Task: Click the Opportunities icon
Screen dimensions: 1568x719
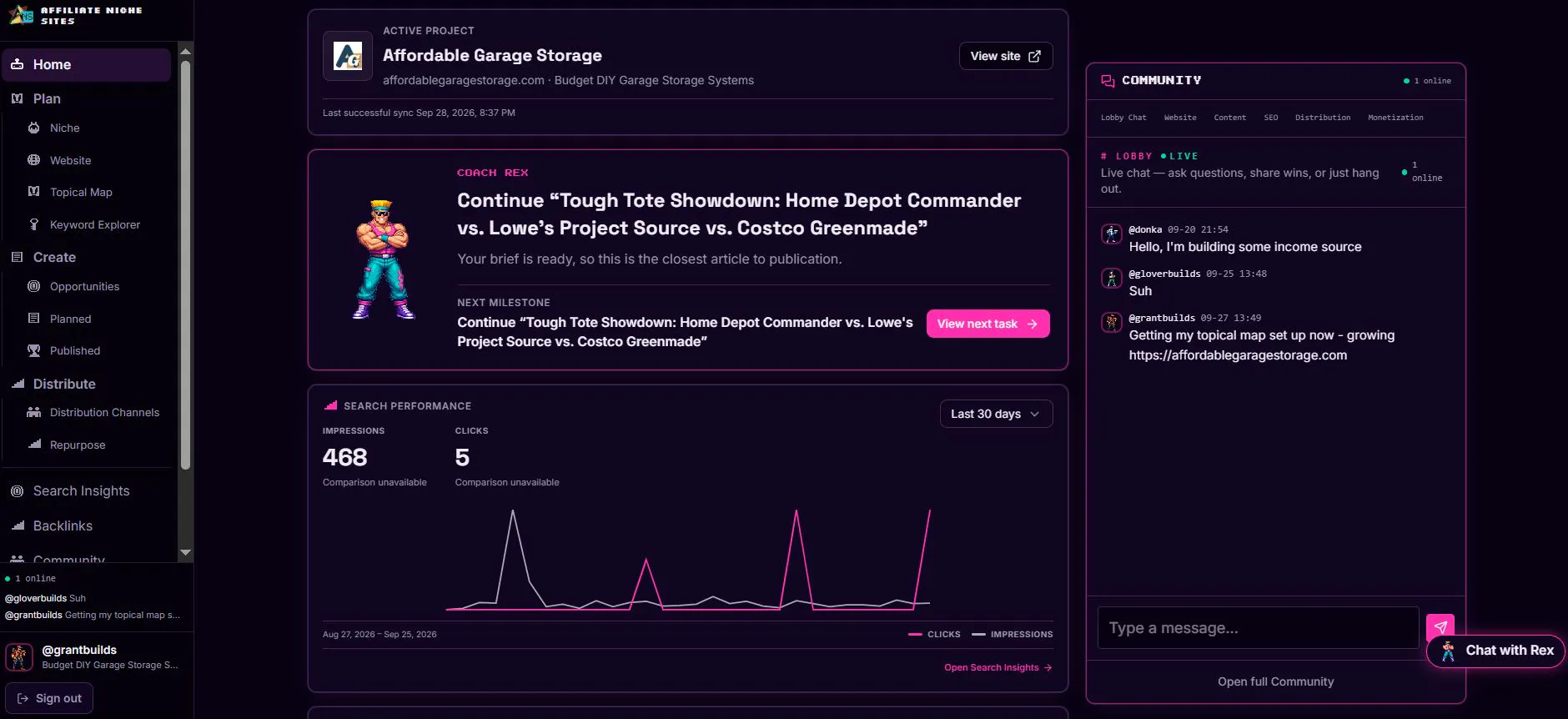Action: point(33,286)
